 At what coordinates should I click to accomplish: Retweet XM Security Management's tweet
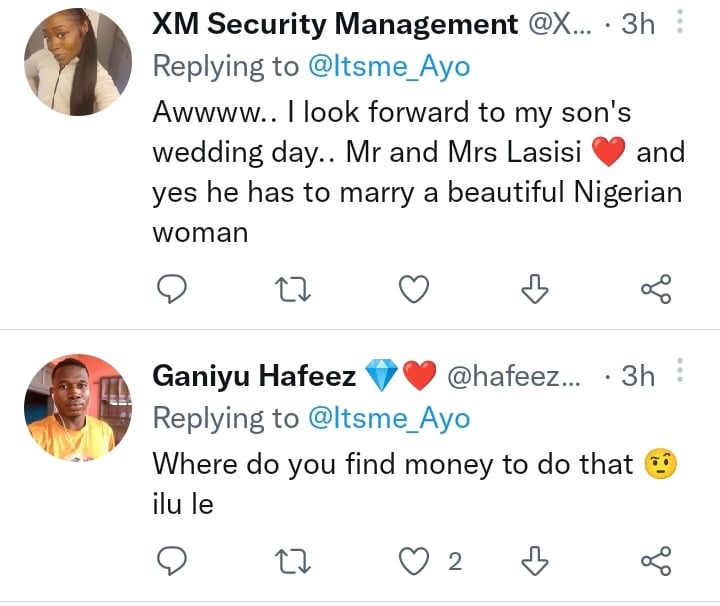coord(294,289)
